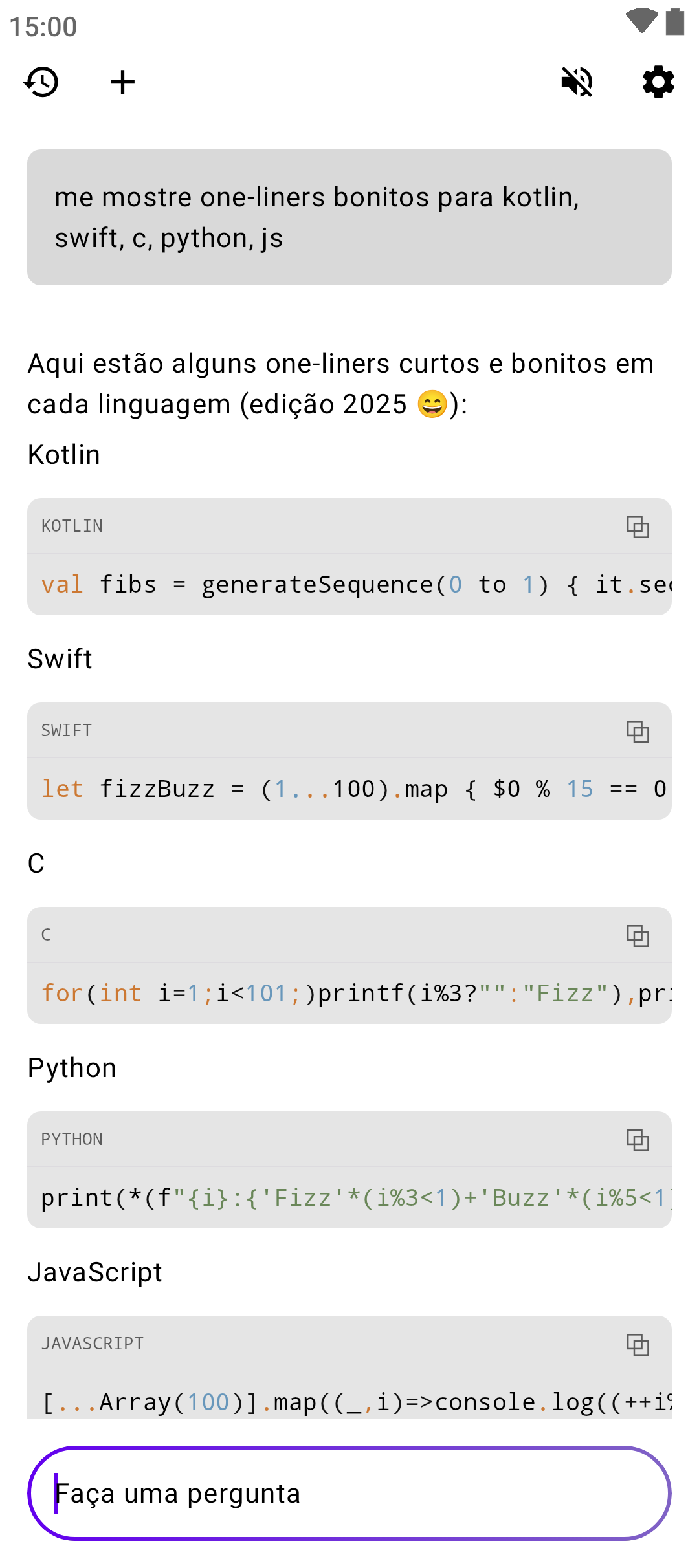This screenshot has height=1568, width=699.
Task: Copy the Kotlin code block
Action: point(638,527)
